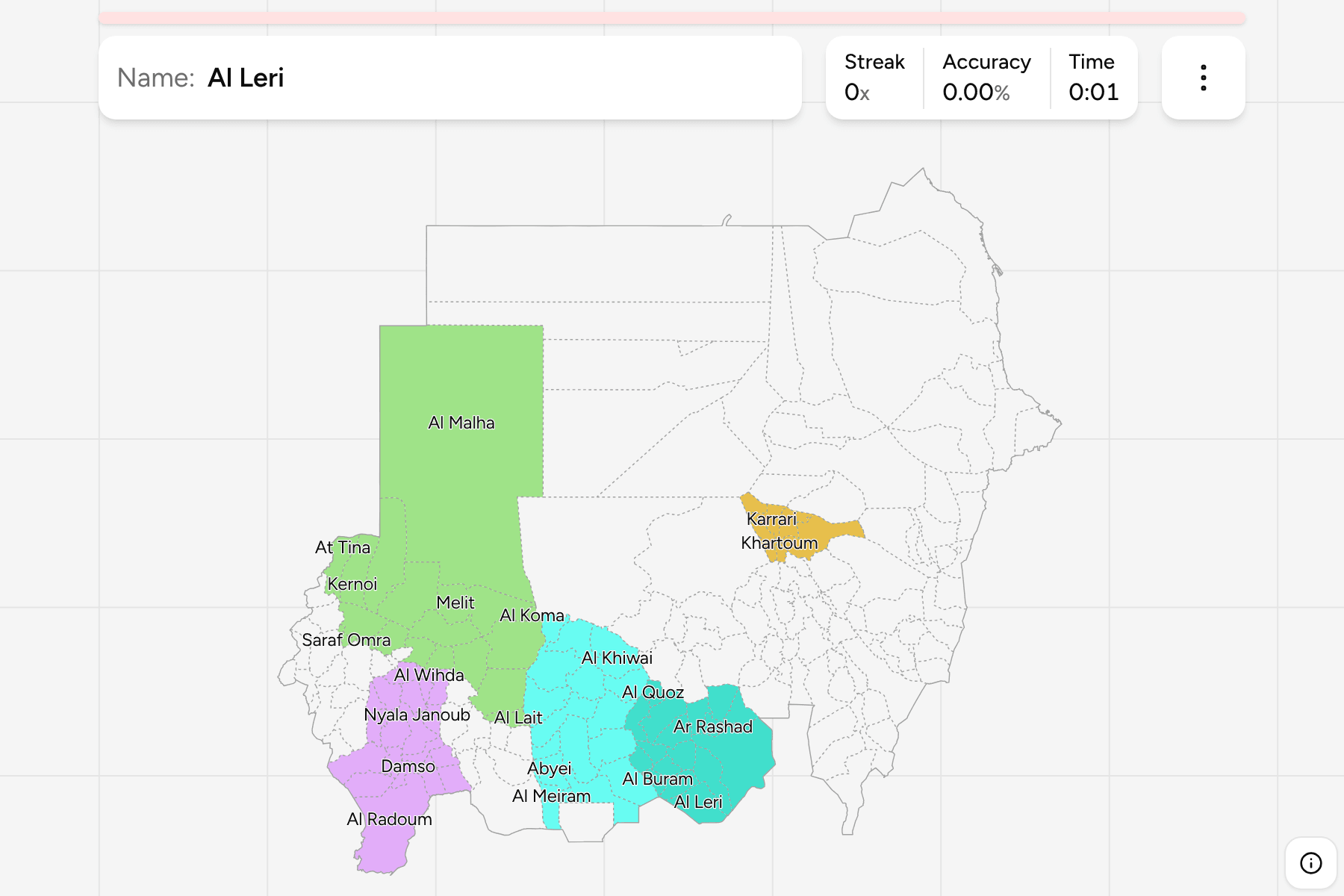
Task: Click the Al Meiram label
Action: coord(551,796)
